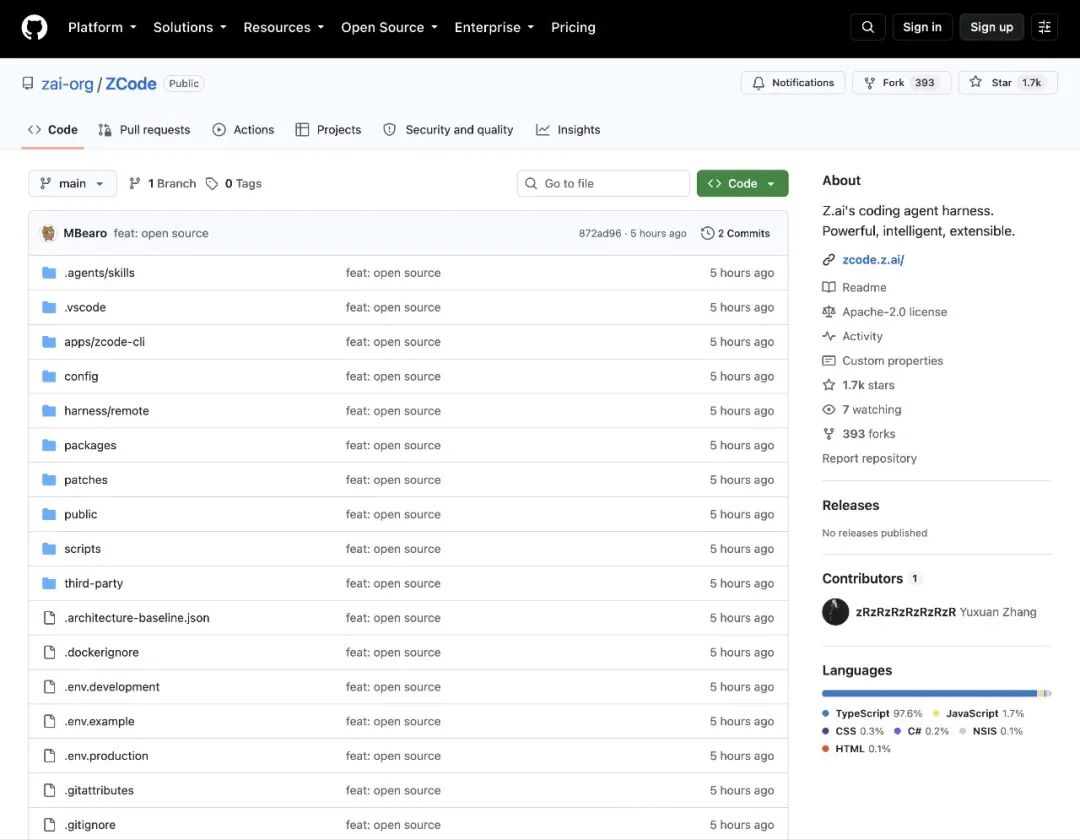Switch to the Insights tab
Viewport: 1080px width, 840px height.
click(568, 129)
